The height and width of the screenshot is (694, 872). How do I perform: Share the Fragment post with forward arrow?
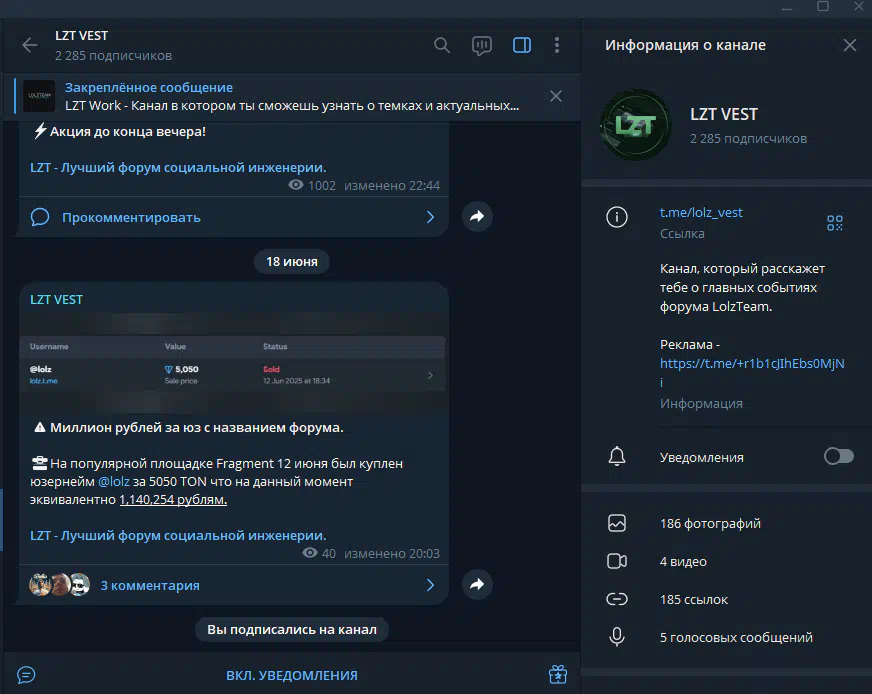[477, 584]
